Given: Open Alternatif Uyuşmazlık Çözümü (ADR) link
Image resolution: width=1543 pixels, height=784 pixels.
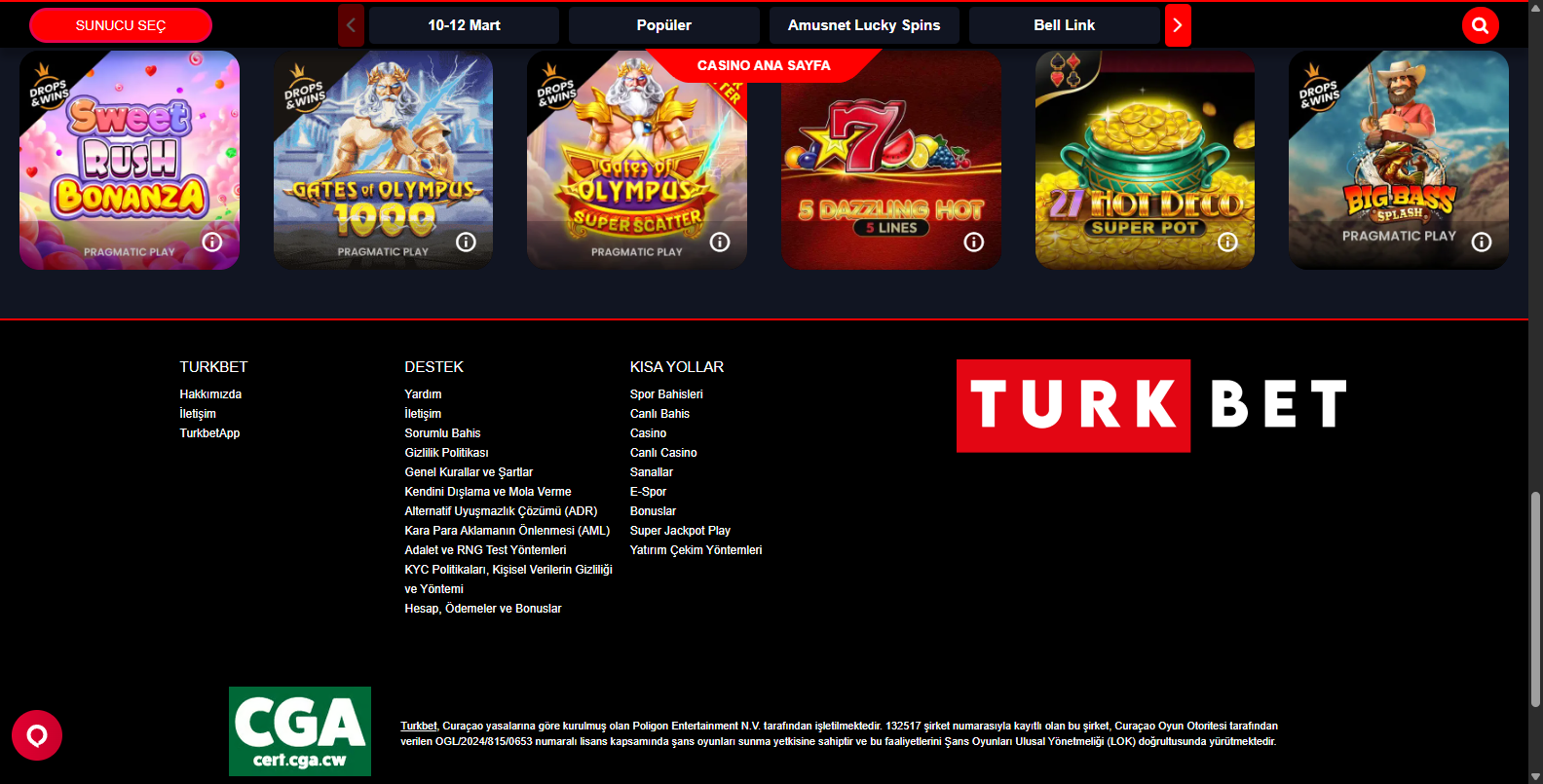Looking at the screenshot, I should click(501, 511).
